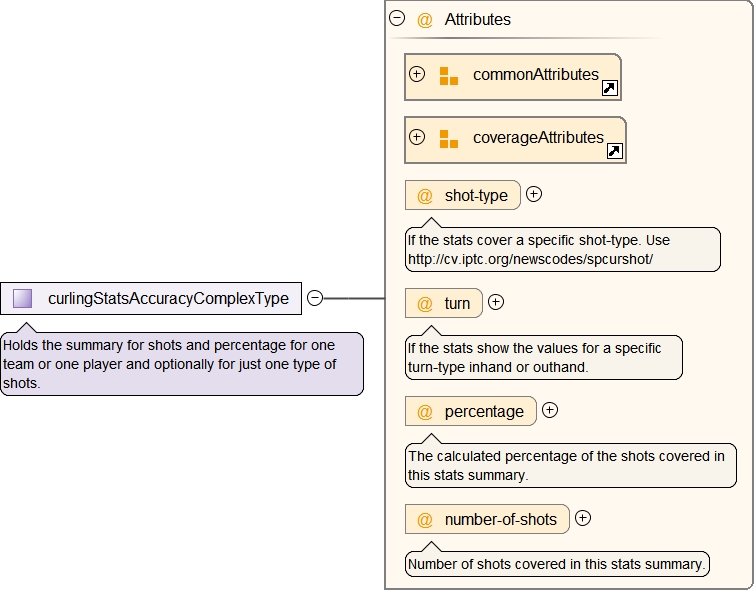This screenshot has width=755, height=591.
Task: Expand the turn attribute details
Action: pyautogui.click(x=496, y=302)
